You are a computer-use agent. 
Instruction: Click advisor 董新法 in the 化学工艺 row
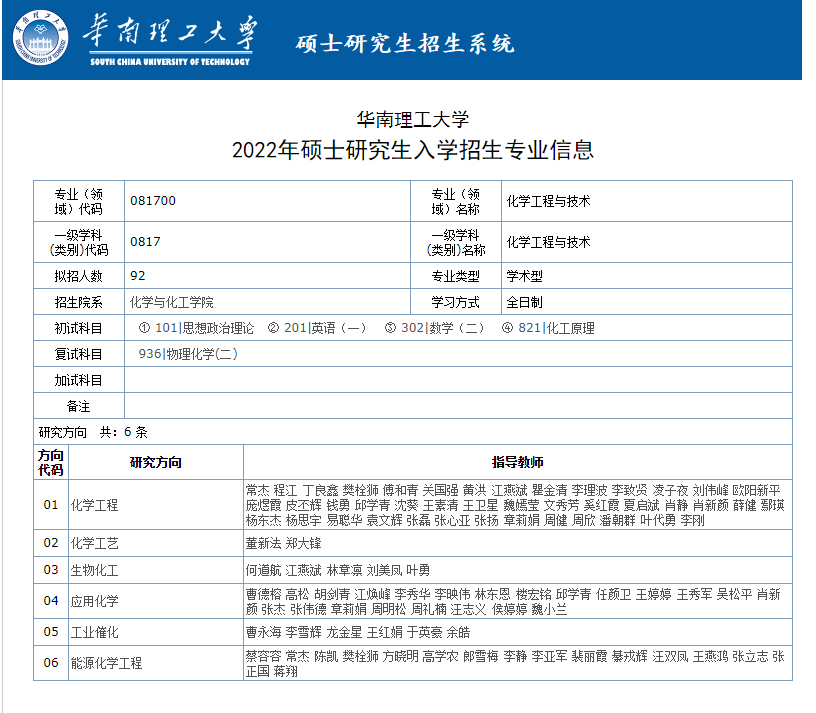coord(263,543)
